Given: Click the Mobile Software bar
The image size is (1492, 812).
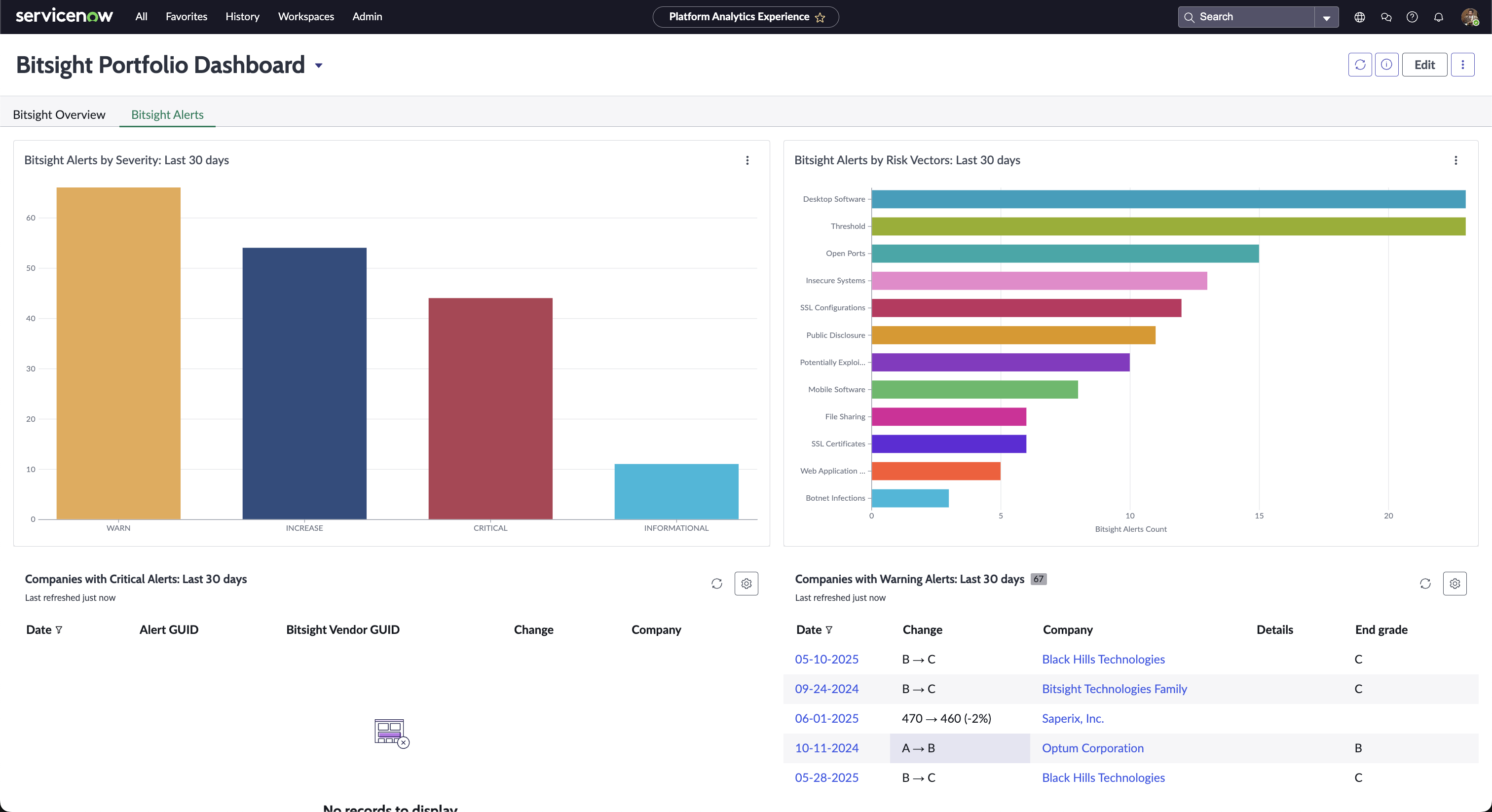Looking at the screenshot, I should (975, 390).
